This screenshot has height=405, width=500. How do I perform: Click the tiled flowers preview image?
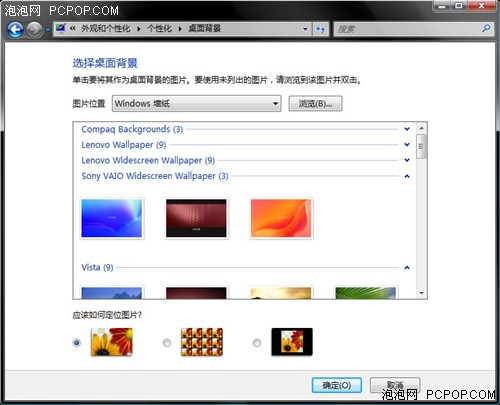(x=202, y=342)
